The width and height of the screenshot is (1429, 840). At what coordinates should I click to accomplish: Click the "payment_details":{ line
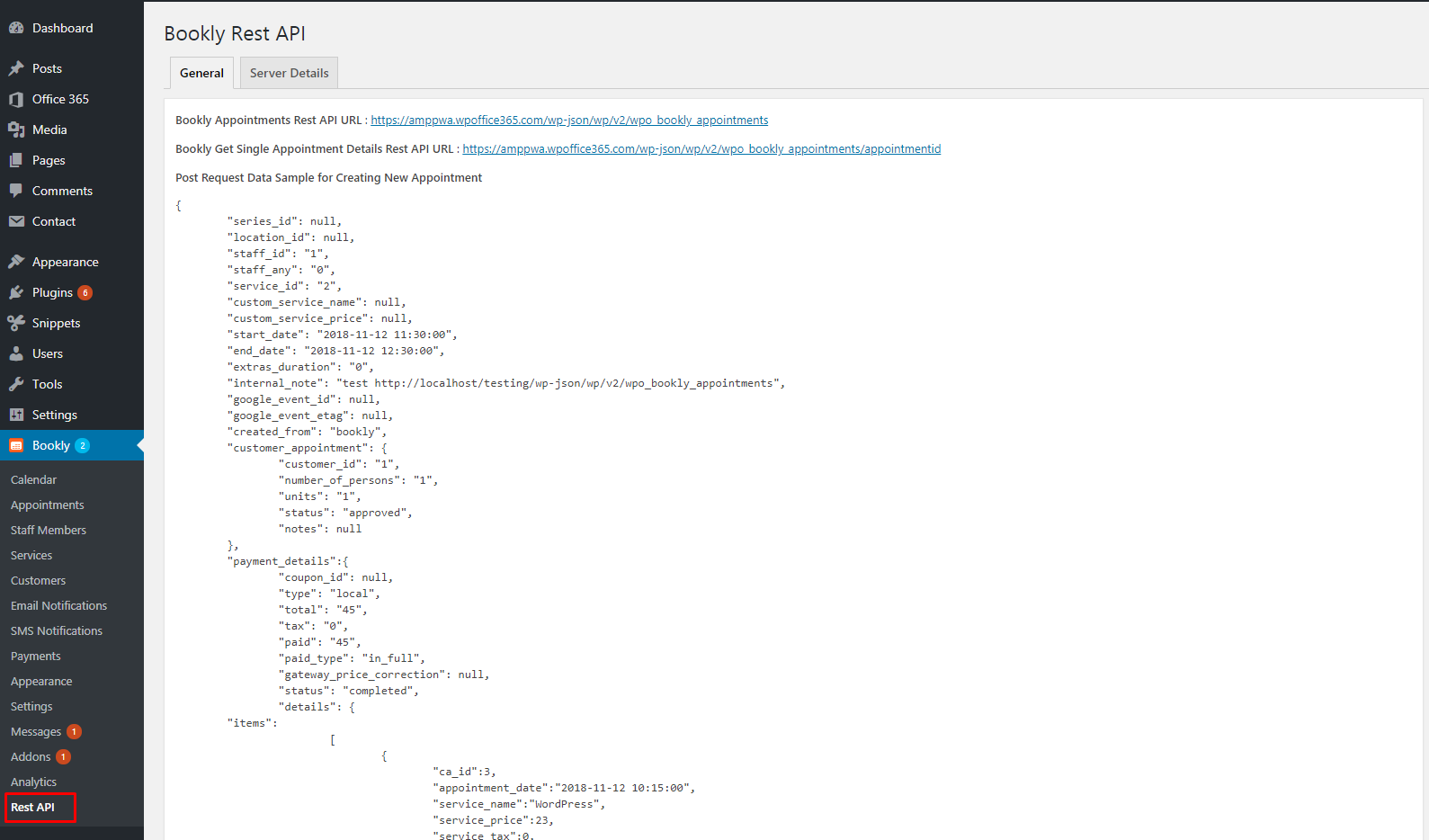click(x=288, y=561)
